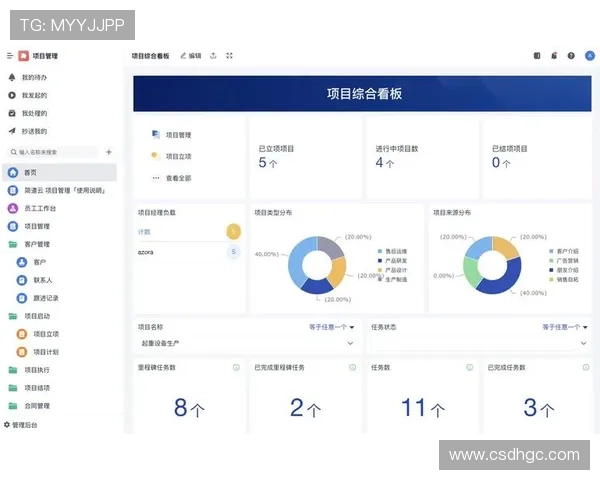Collapse sidebar with hamburger menu icon

point(10,56)
